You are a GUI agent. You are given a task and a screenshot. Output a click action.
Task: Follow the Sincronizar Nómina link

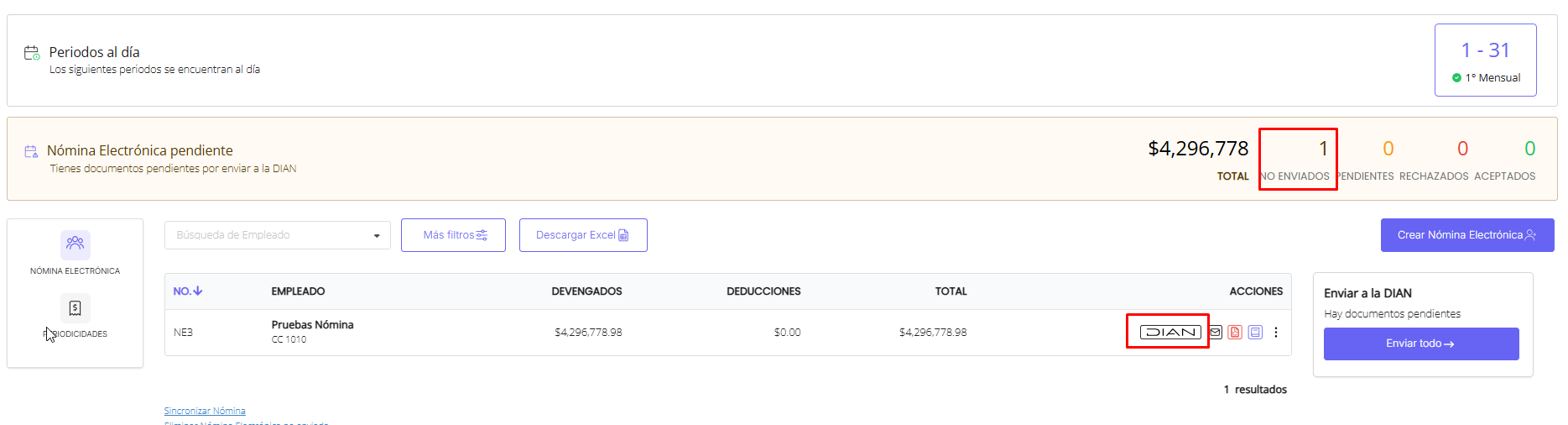pos(205,411)
